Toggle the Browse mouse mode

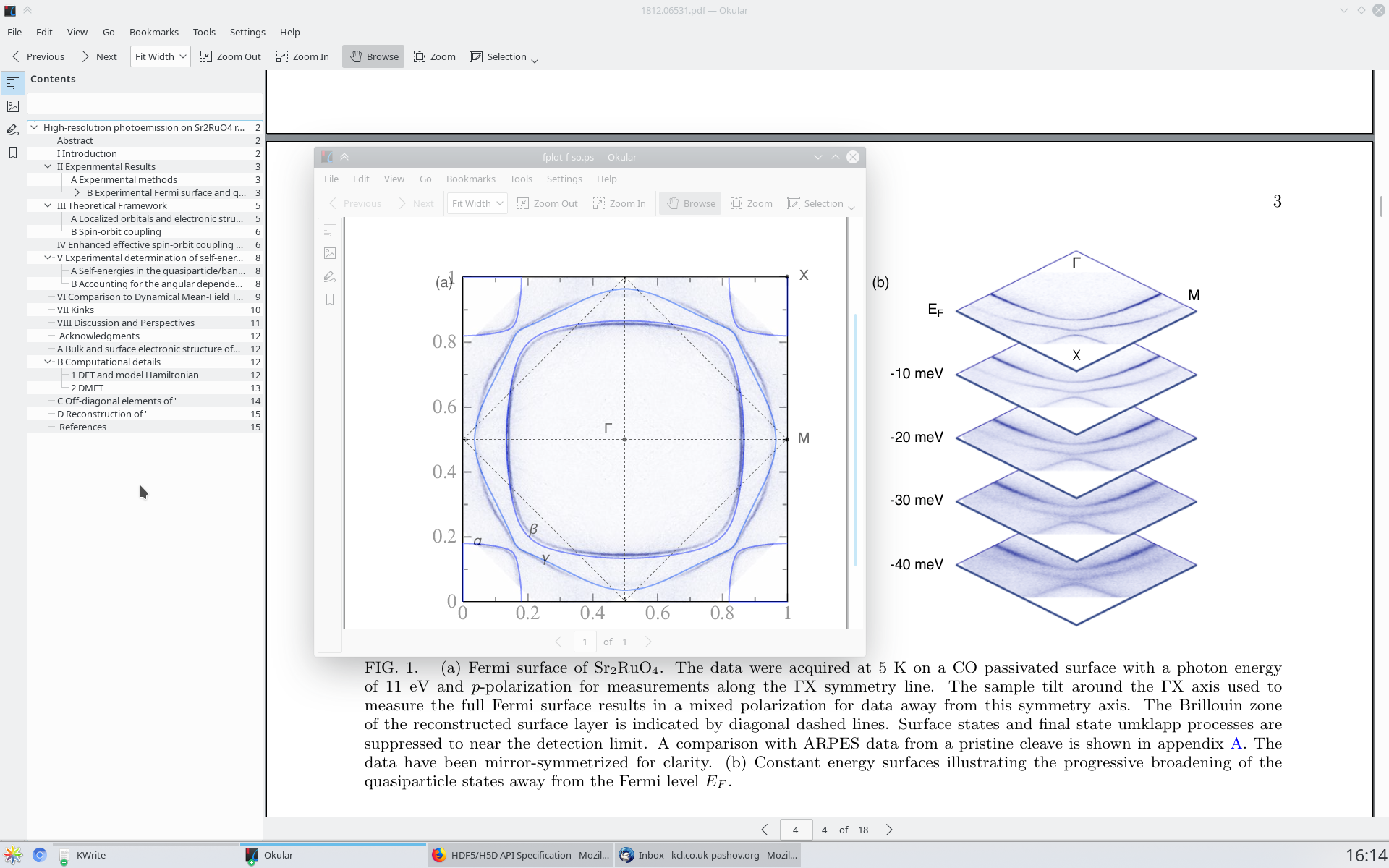pyautogui.click(x=373, y=56)
